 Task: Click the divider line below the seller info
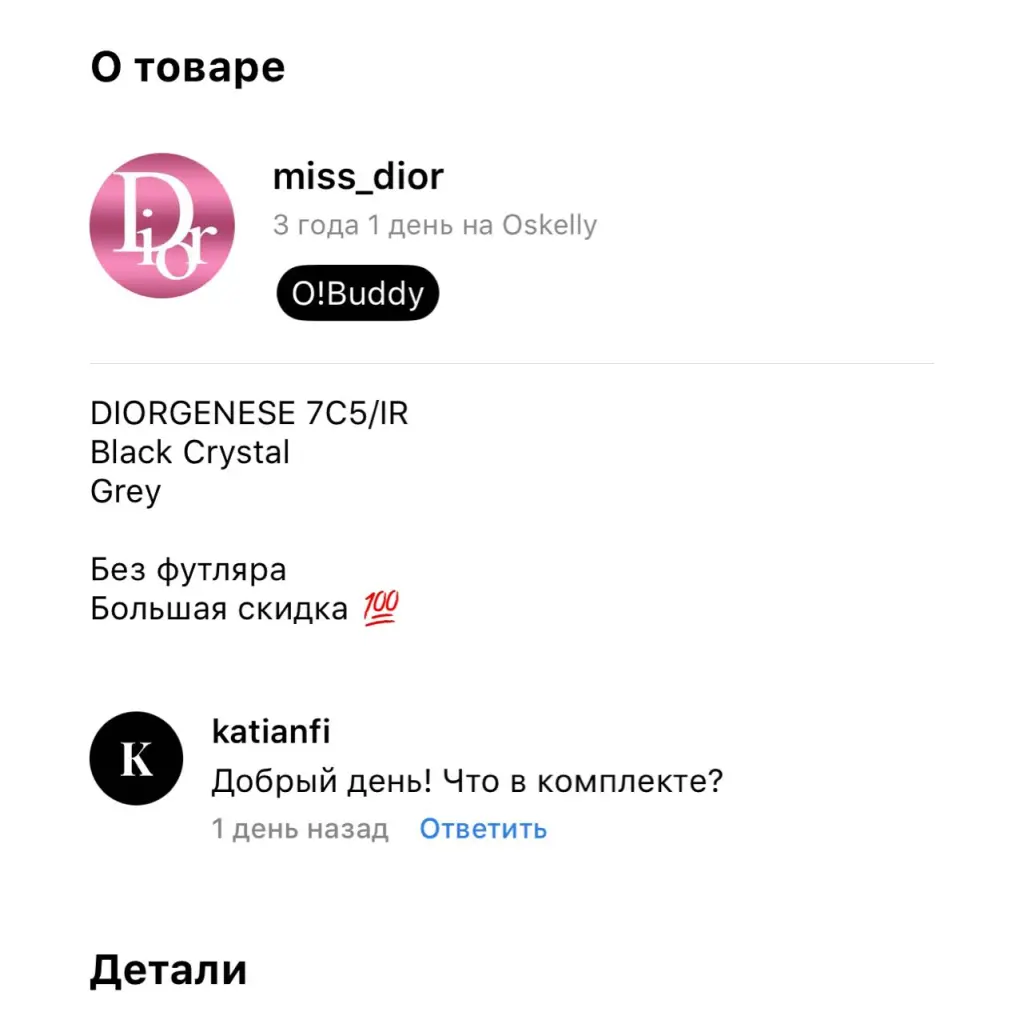click(512, 363)
